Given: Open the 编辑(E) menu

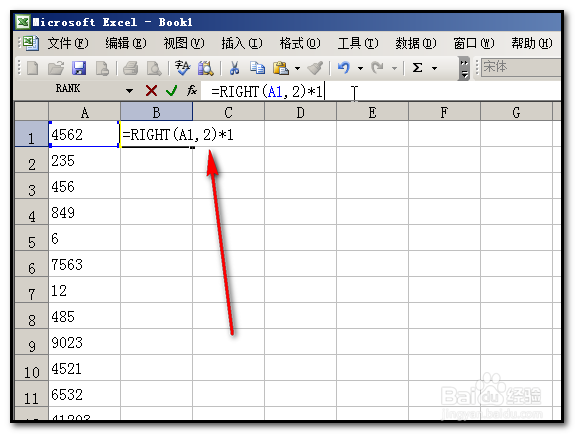Looking at the screenshot, I should pyautogui.click(x=126, y=43).
